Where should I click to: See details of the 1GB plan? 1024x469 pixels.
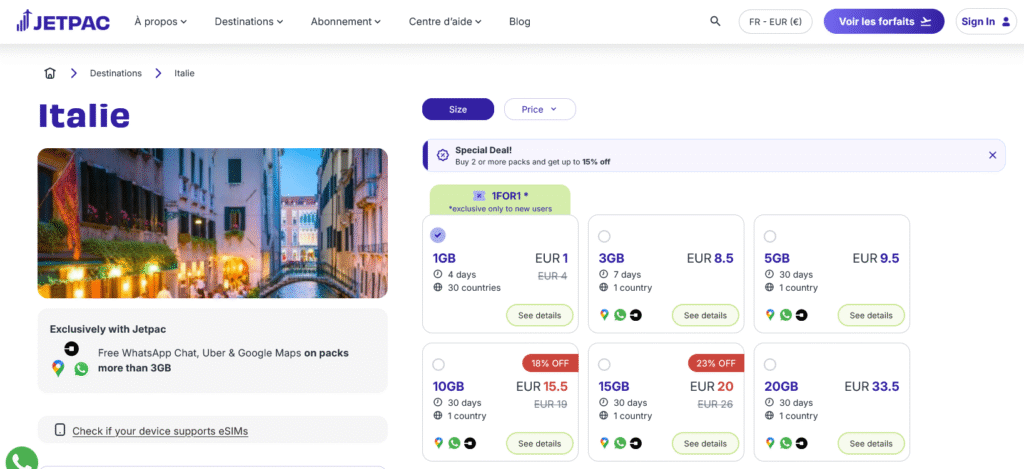click(539, 315)
